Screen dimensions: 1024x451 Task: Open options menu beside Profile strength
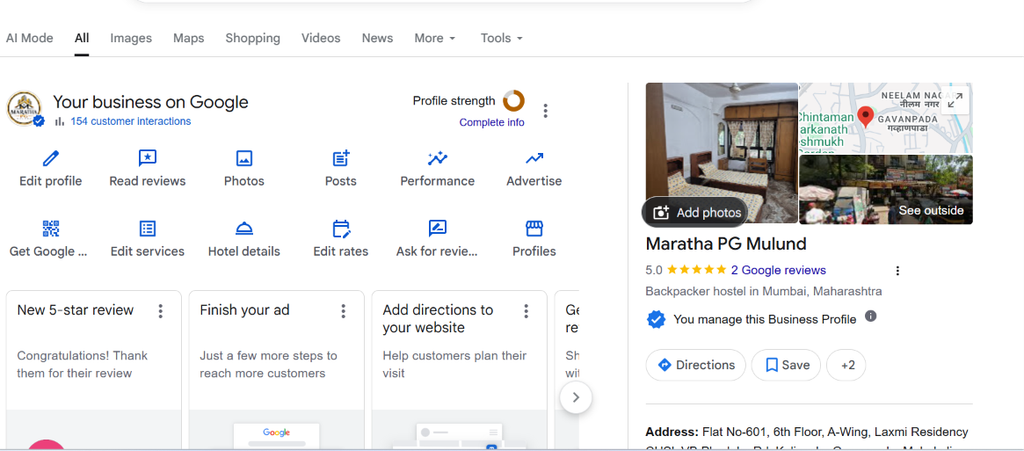point(546,111)
